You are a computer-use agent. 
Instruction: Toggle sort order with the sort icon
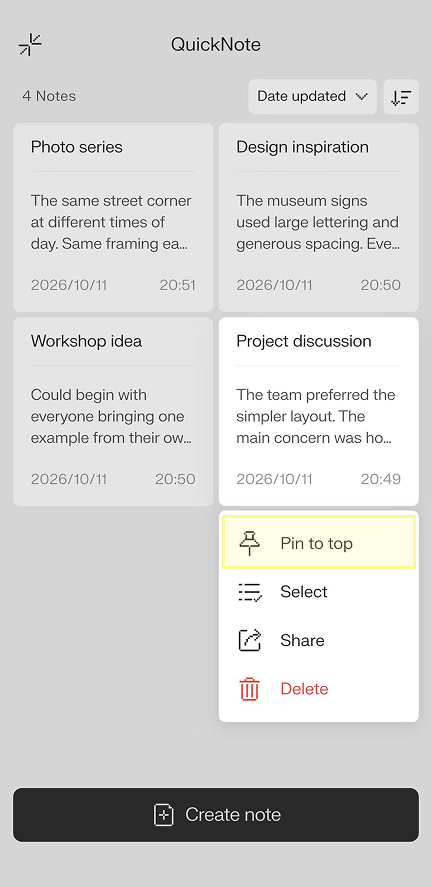click(401, 97)
